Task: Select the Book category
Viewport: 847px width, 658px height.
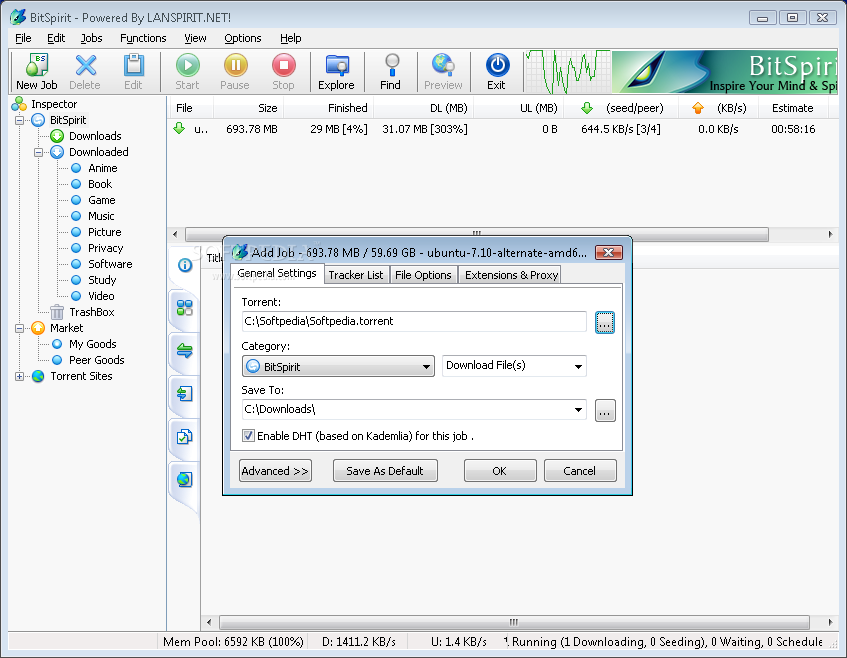Action: [x=100, y=184]
